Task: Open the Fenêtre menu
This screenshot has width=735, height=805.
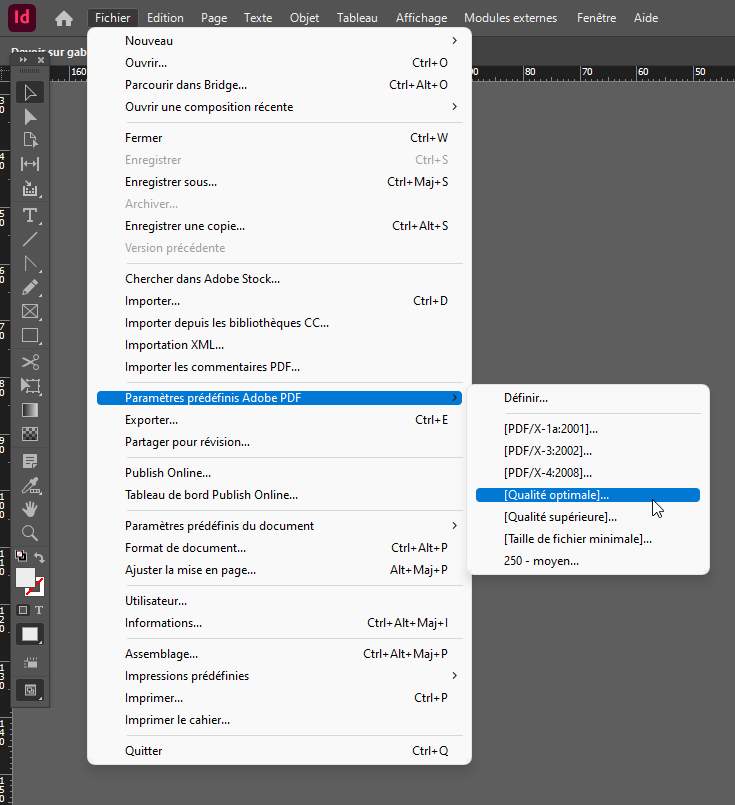Action: point(596,18)
